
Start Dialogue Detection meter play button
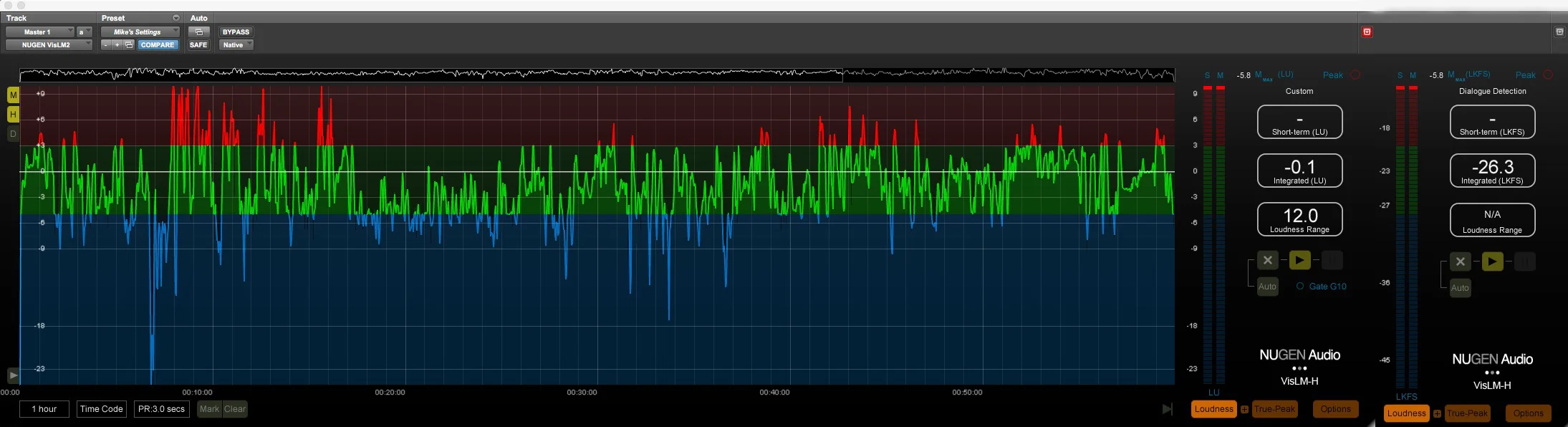(x=1492, y=262)
